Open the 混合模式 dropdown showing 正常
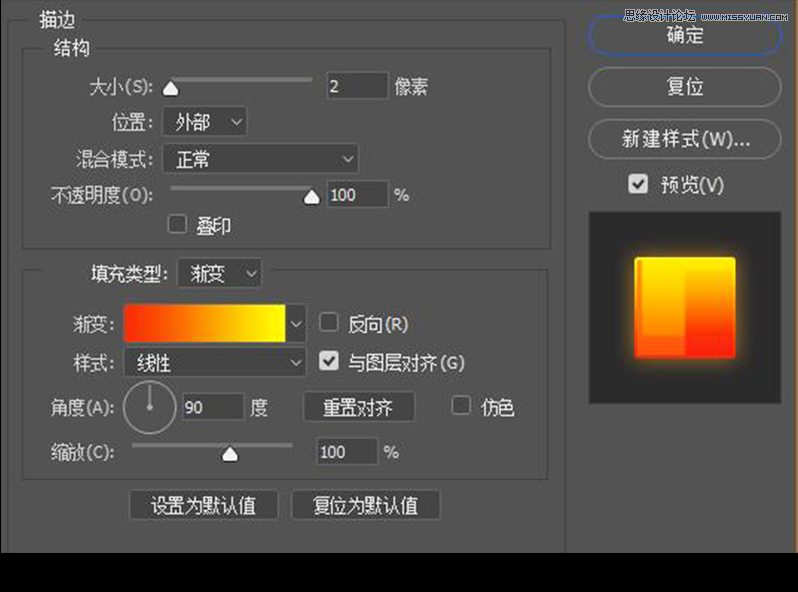 [x=261, y=159]
